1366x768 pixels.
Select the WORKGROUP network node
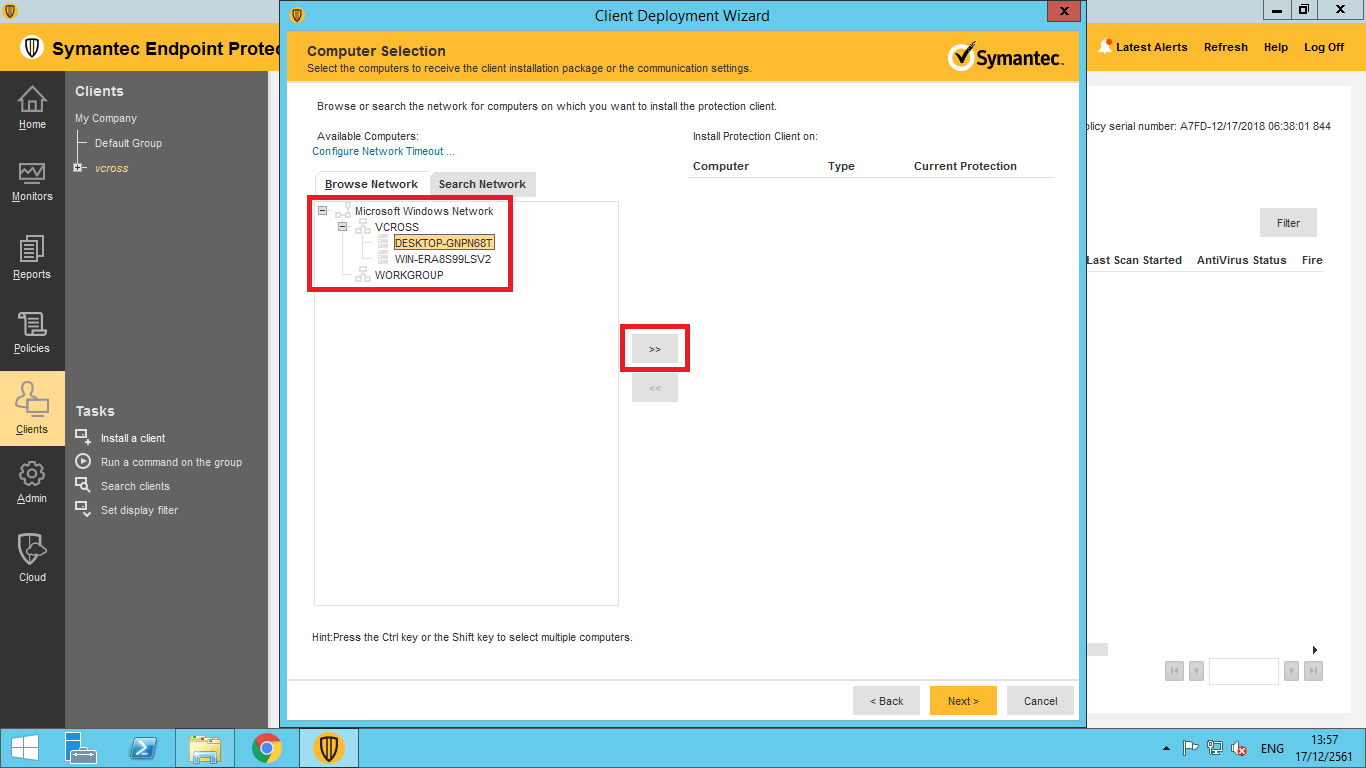point(408,275)
